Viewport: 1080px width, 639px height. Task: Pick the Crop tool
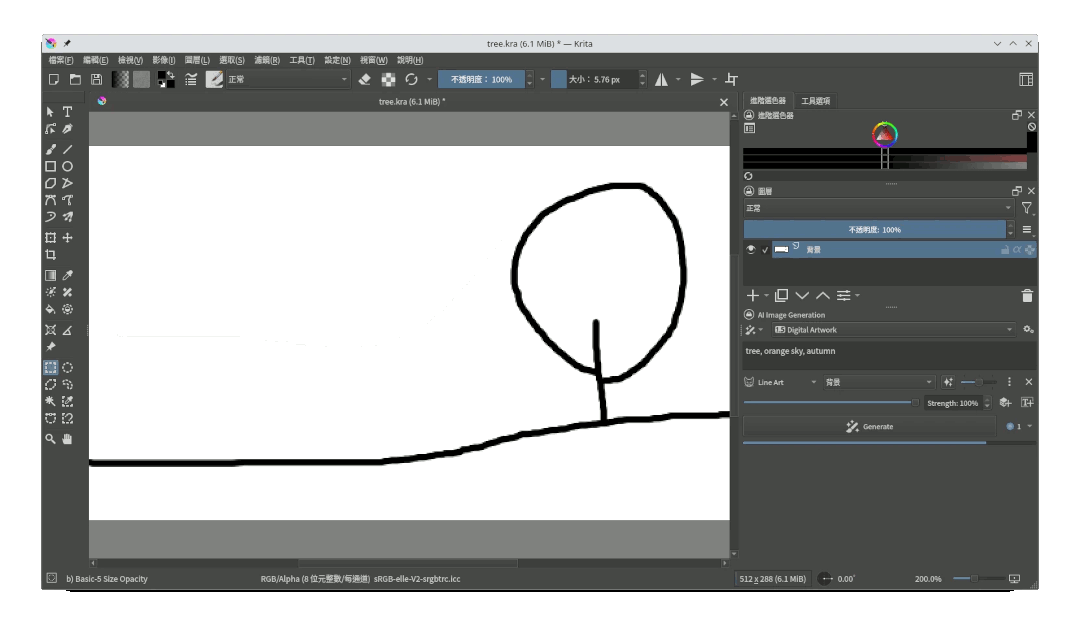(51, 255)
